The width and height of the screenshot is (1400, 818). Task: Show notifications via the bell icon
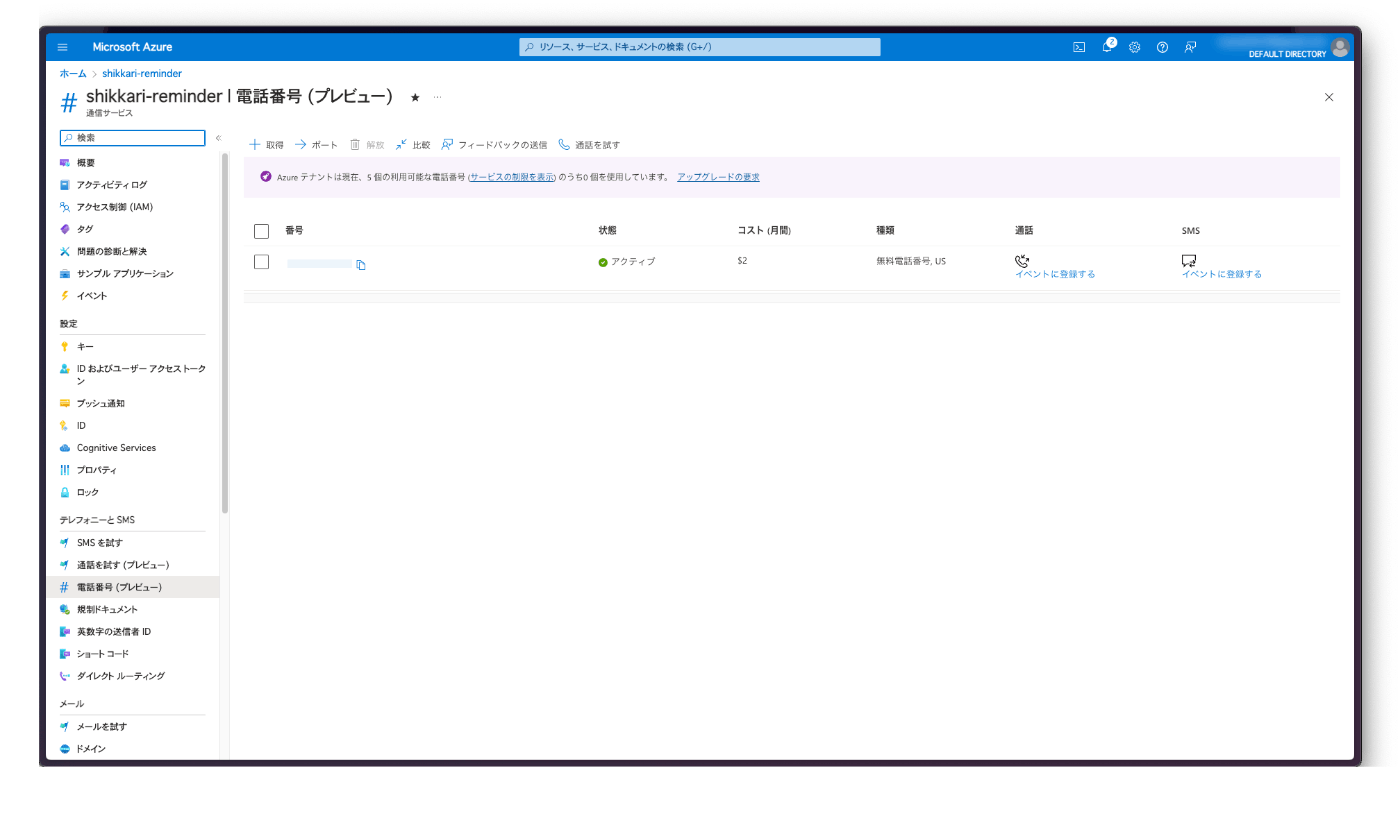(x=1108, y=46)
